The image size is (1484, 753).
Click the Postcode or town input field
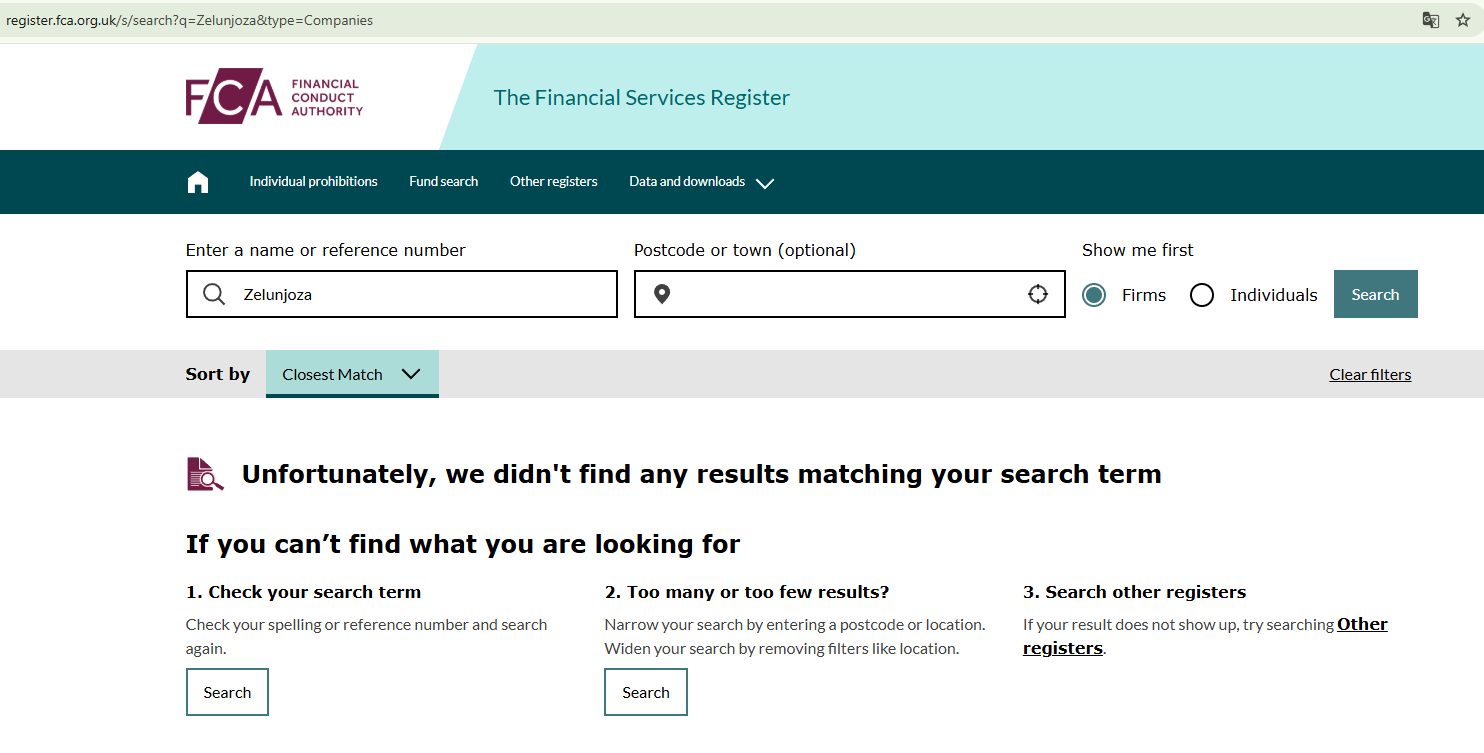coord(848,295)
